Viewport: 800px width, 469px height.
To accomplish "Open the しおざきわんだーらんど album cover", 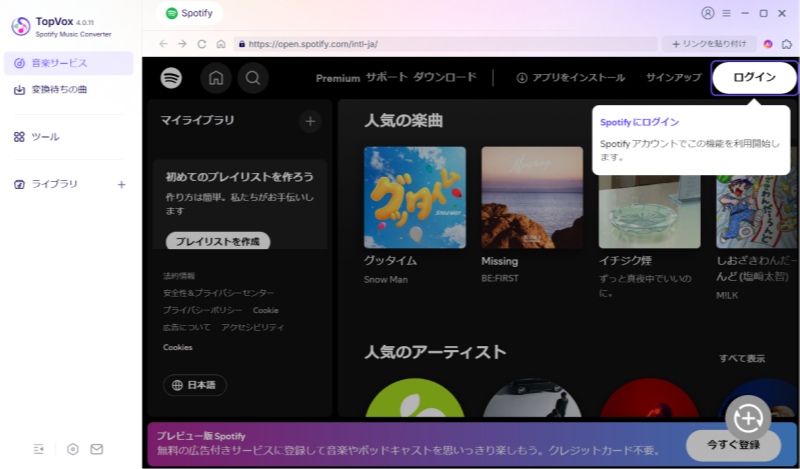I will tap(757, 211).
